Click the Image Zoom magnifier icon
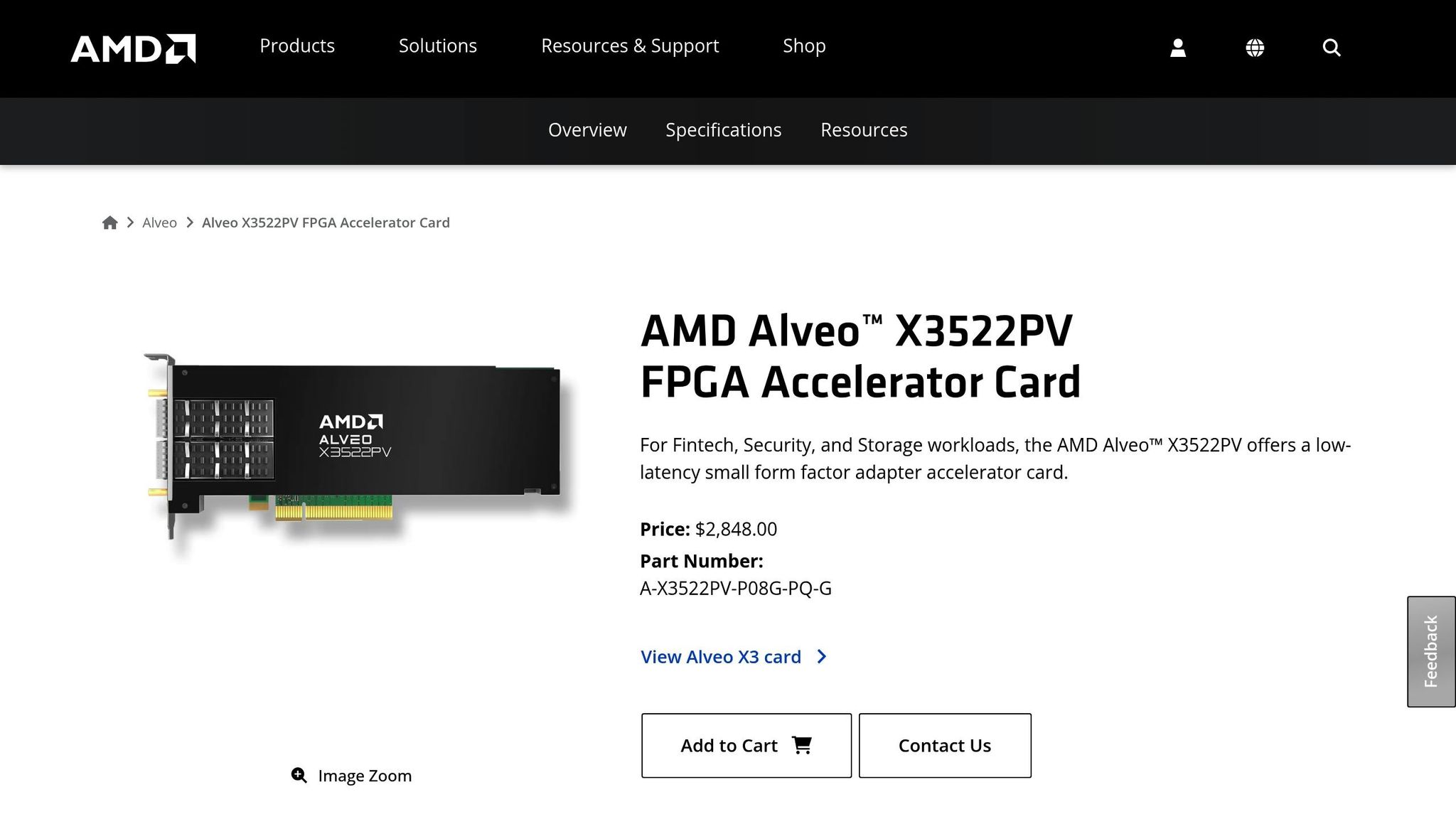Image resolution: width=1456 pixels, height=819 pixels. (299, 775)
